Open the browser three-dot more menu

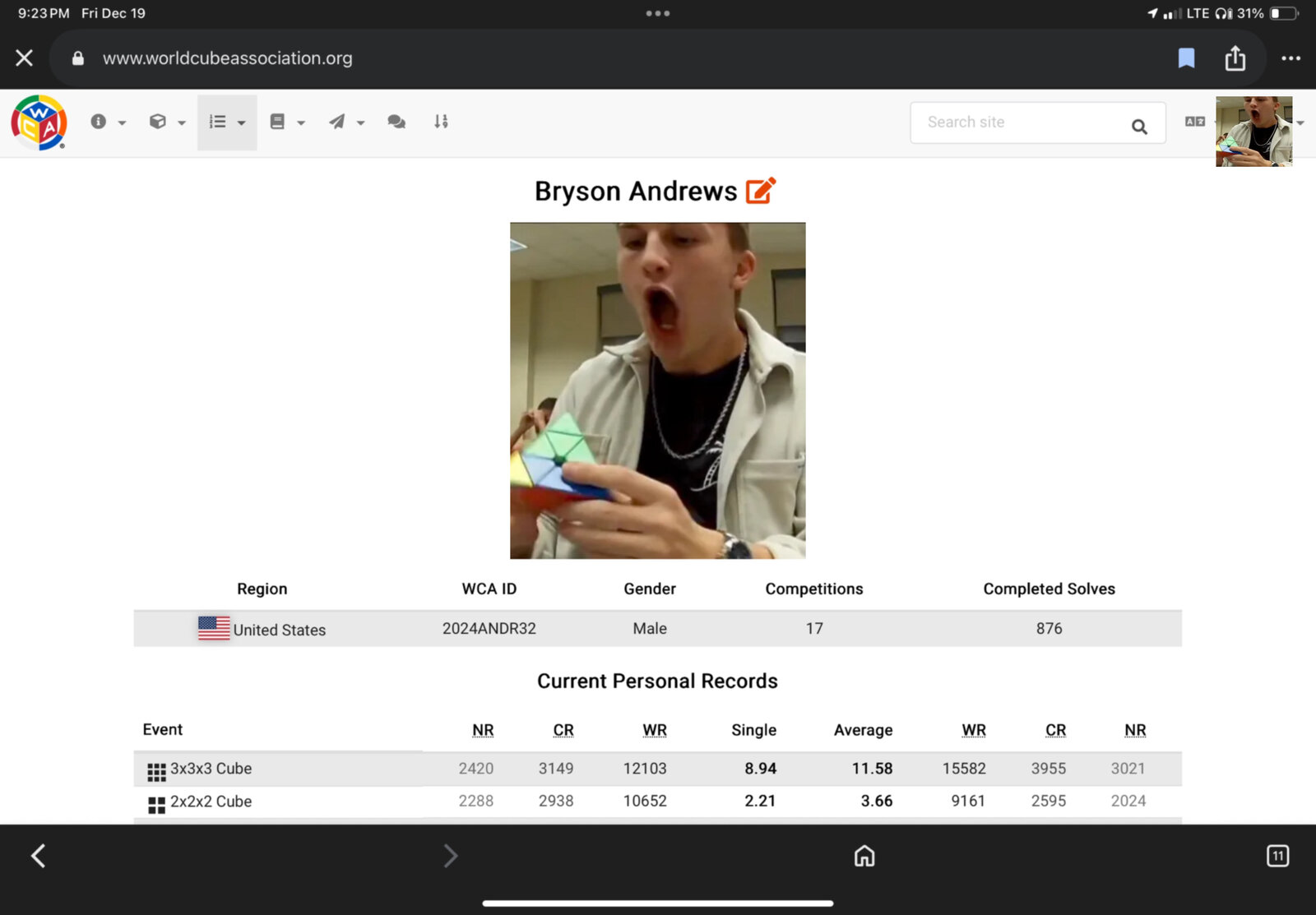[x=1291, y=58]
